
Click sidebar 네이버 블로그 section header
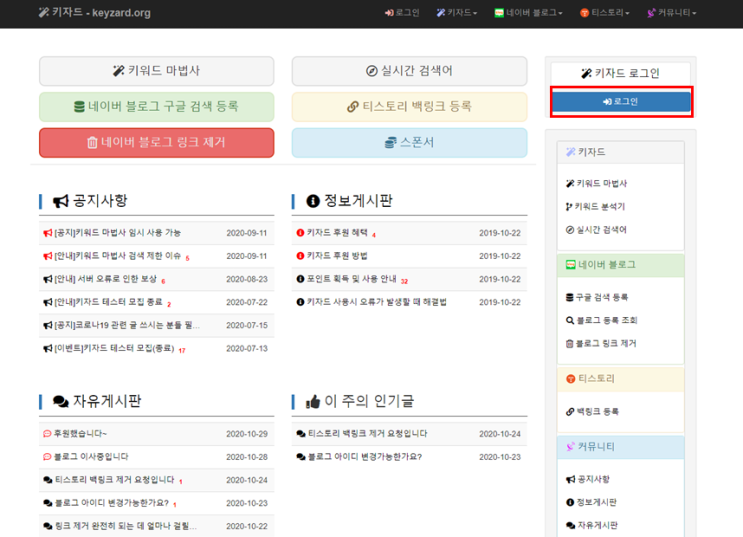(621, 265)
